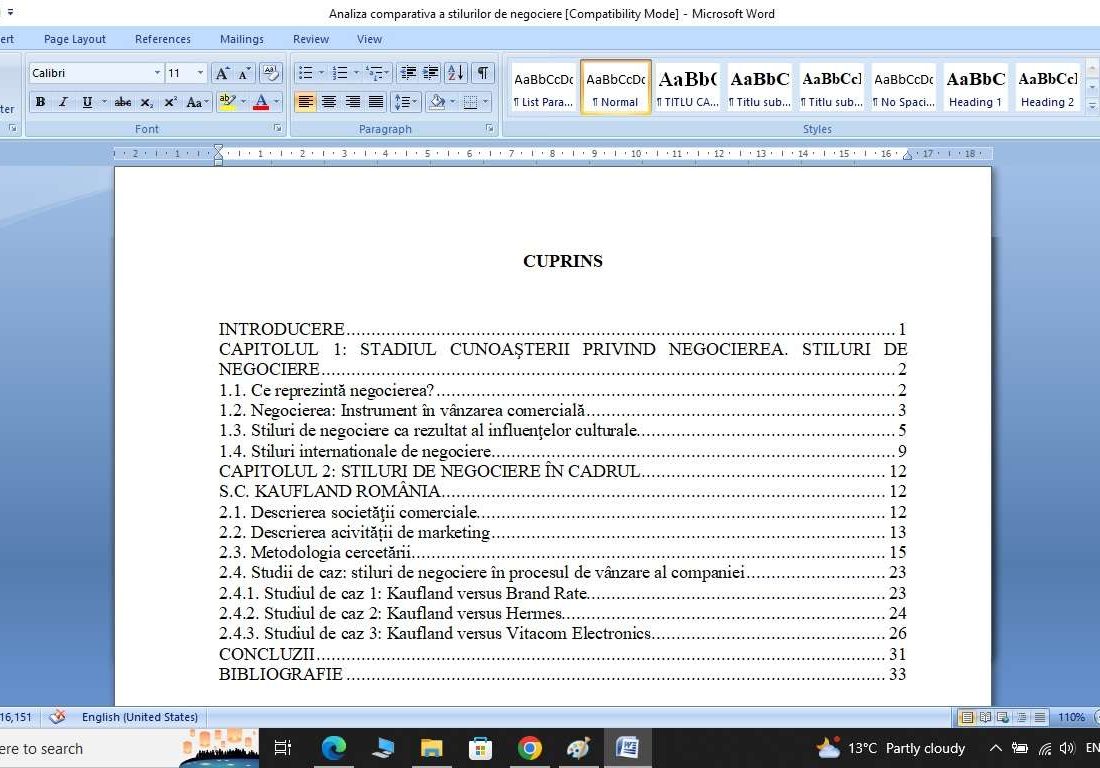Open the Mailings ribbon tab

tap(241, 39)
